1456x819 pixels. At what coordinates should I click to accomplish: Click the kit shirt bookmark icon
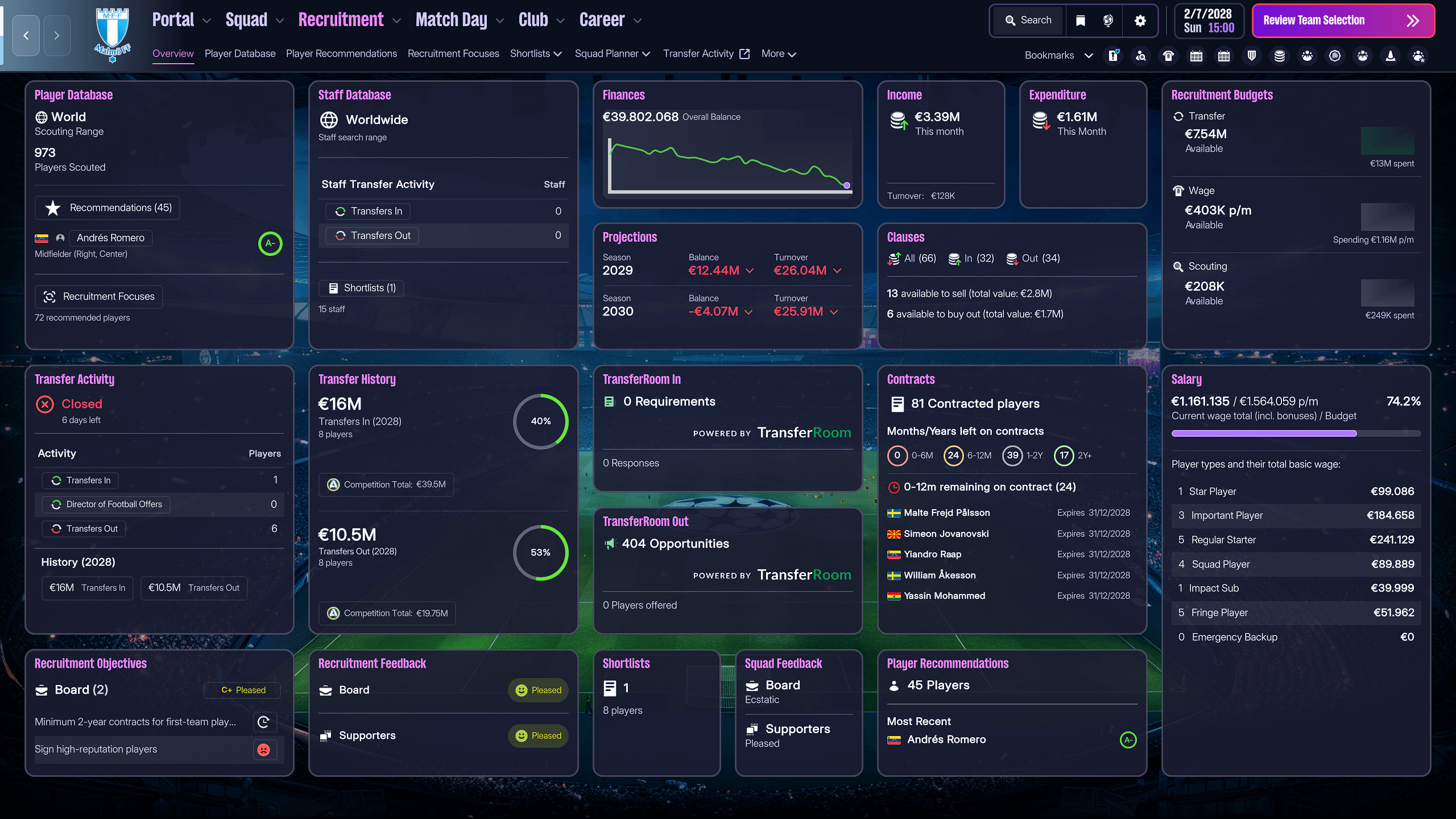[1168, 56]
